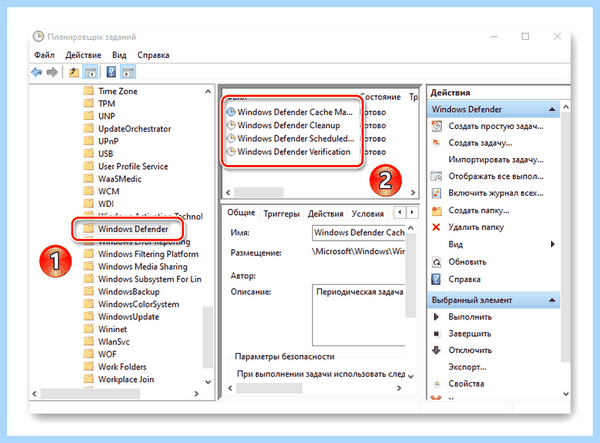Click the tree pane horizontal scrollbar thumb
600x443 pixels.
tap(90, 393)
